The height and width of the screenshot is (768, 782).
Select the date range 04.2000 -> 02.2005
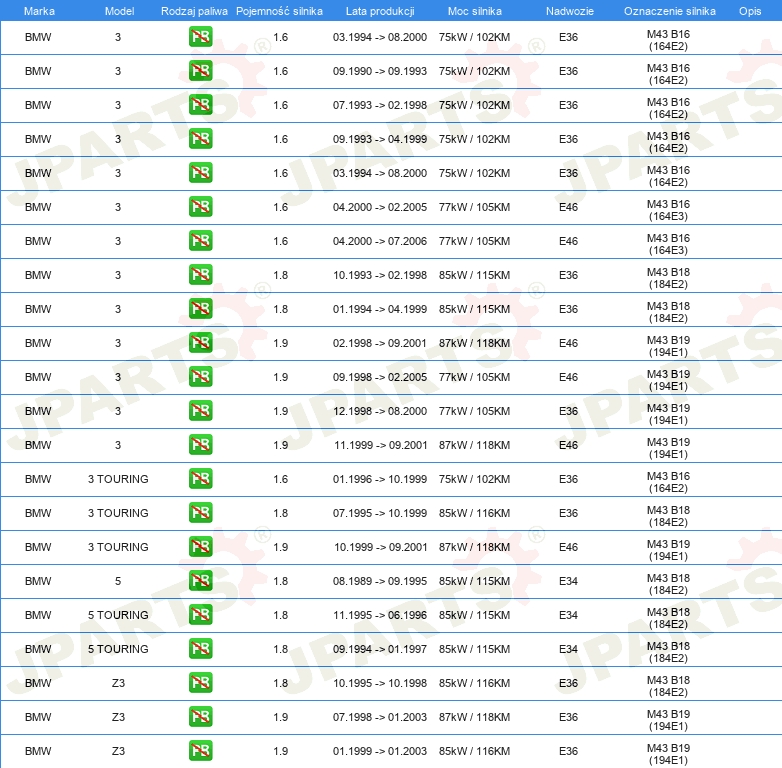pos(380,207)
